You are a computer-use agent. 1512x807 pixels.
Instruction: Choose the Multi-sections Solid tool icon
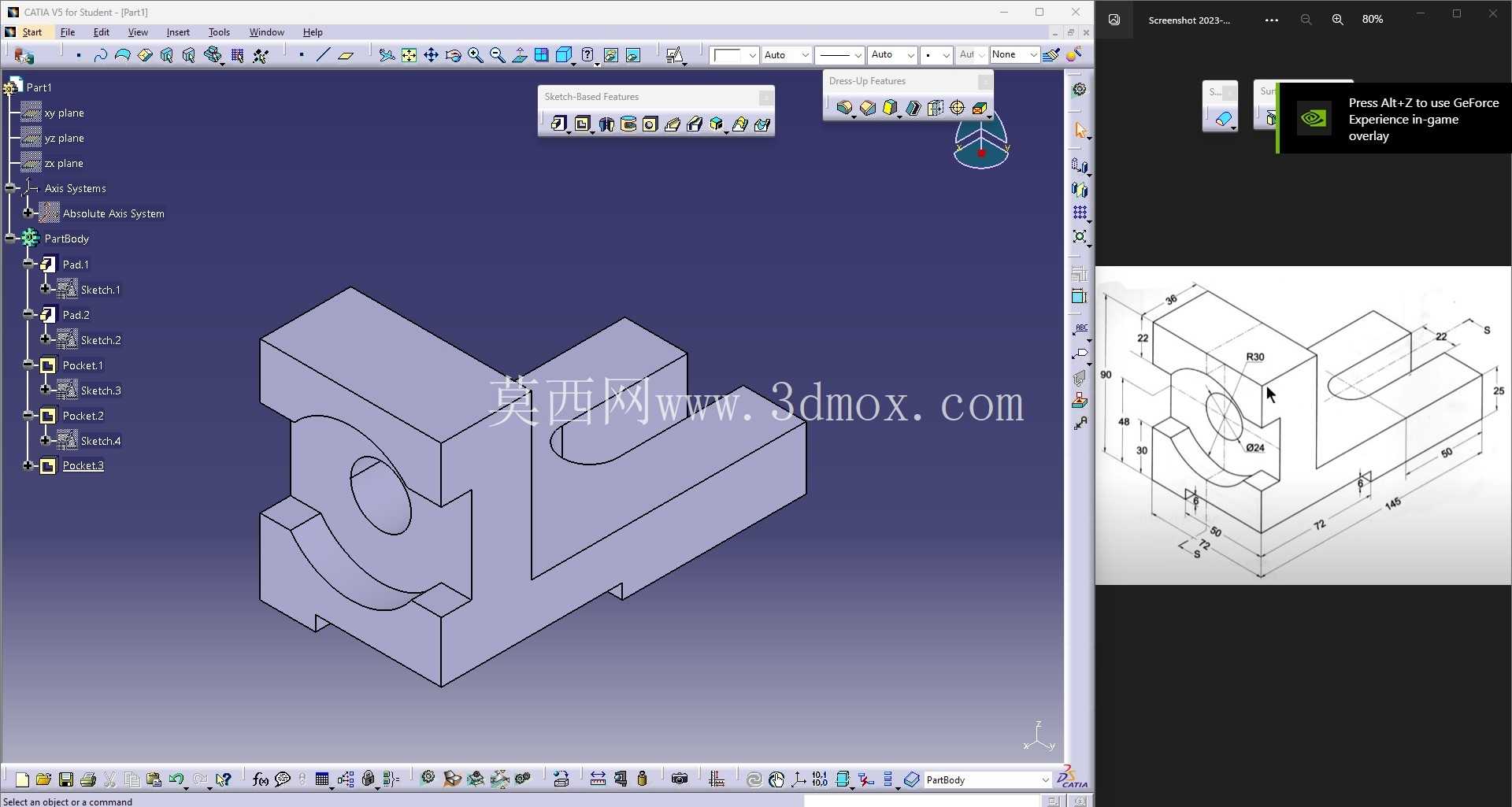coord(739,124)
